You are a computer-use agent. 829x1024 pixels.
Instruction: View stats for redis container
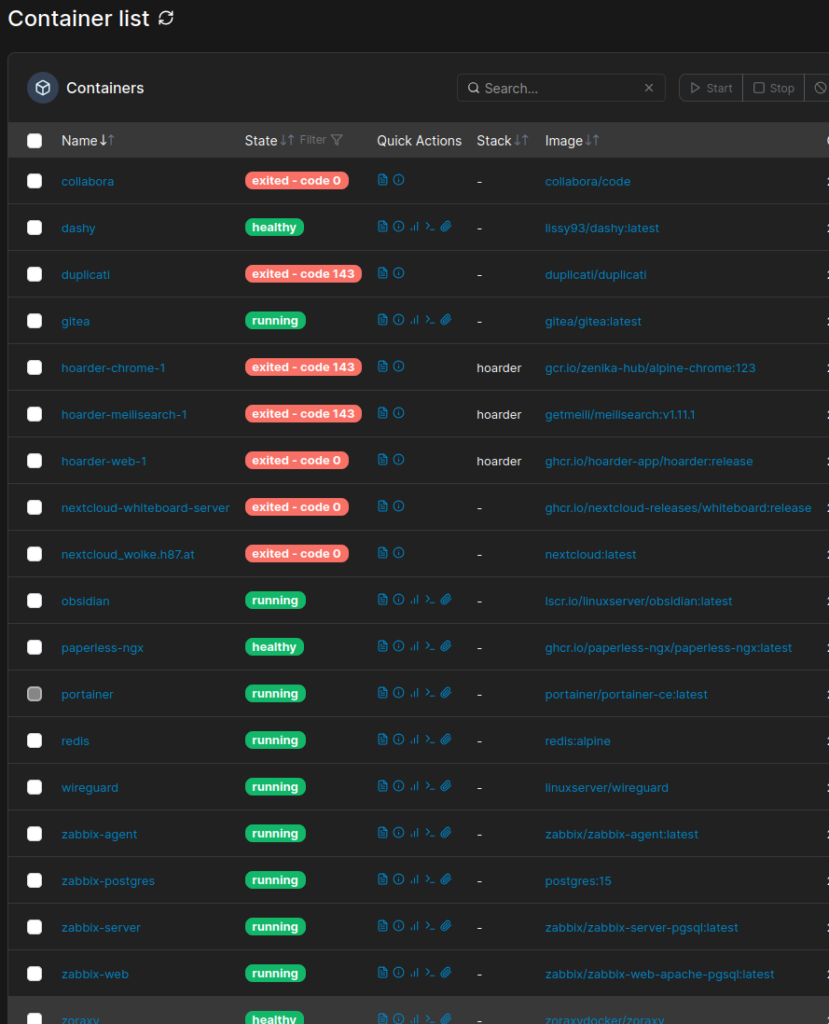tap(414, 739)
